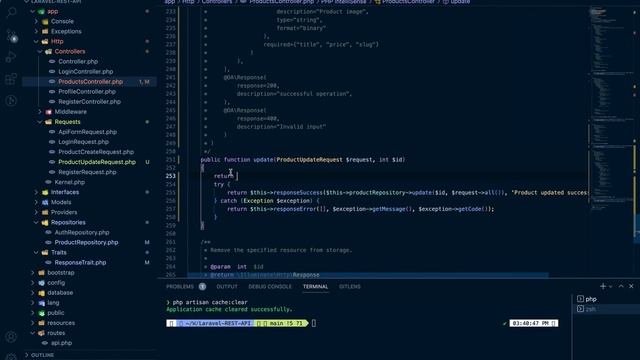Viewport: 640px width, 360px height.
Task: Expand the public folder
Action: coord(32,313)
